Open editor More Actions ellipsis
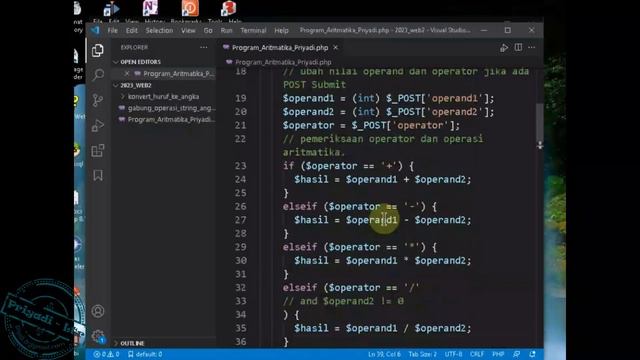The image size is (640, 360). [531, 47]
